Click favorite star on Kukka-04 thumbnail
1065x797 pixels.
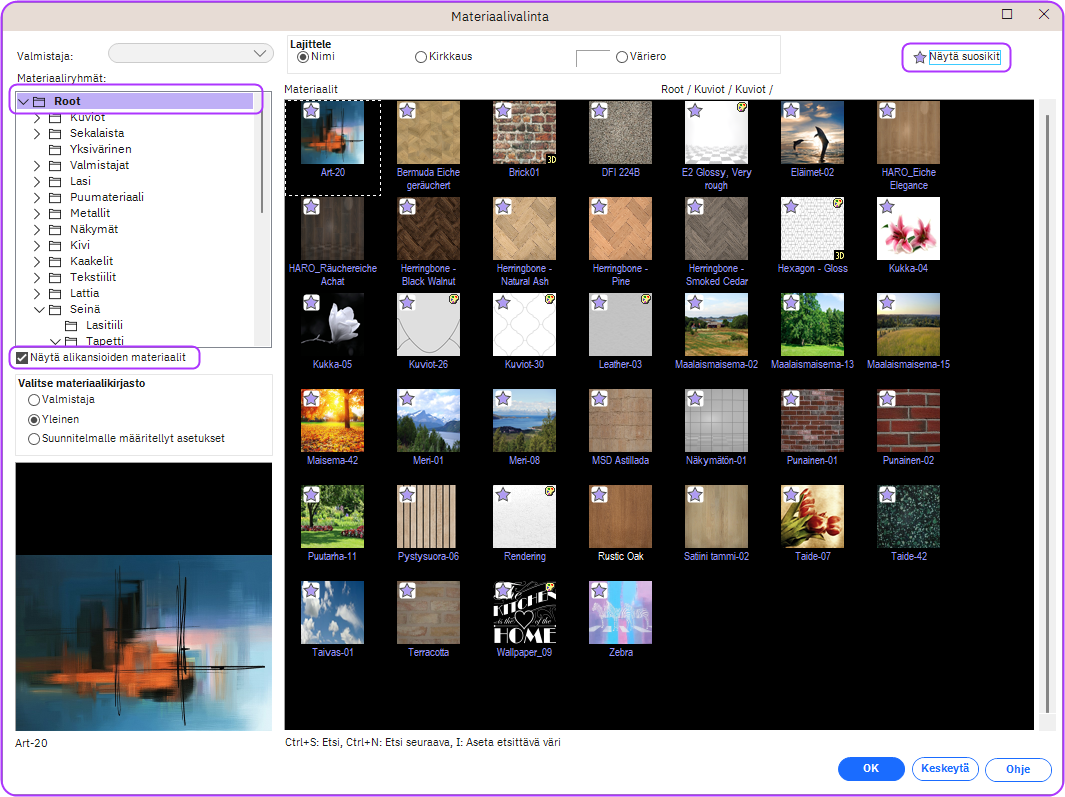887,207
